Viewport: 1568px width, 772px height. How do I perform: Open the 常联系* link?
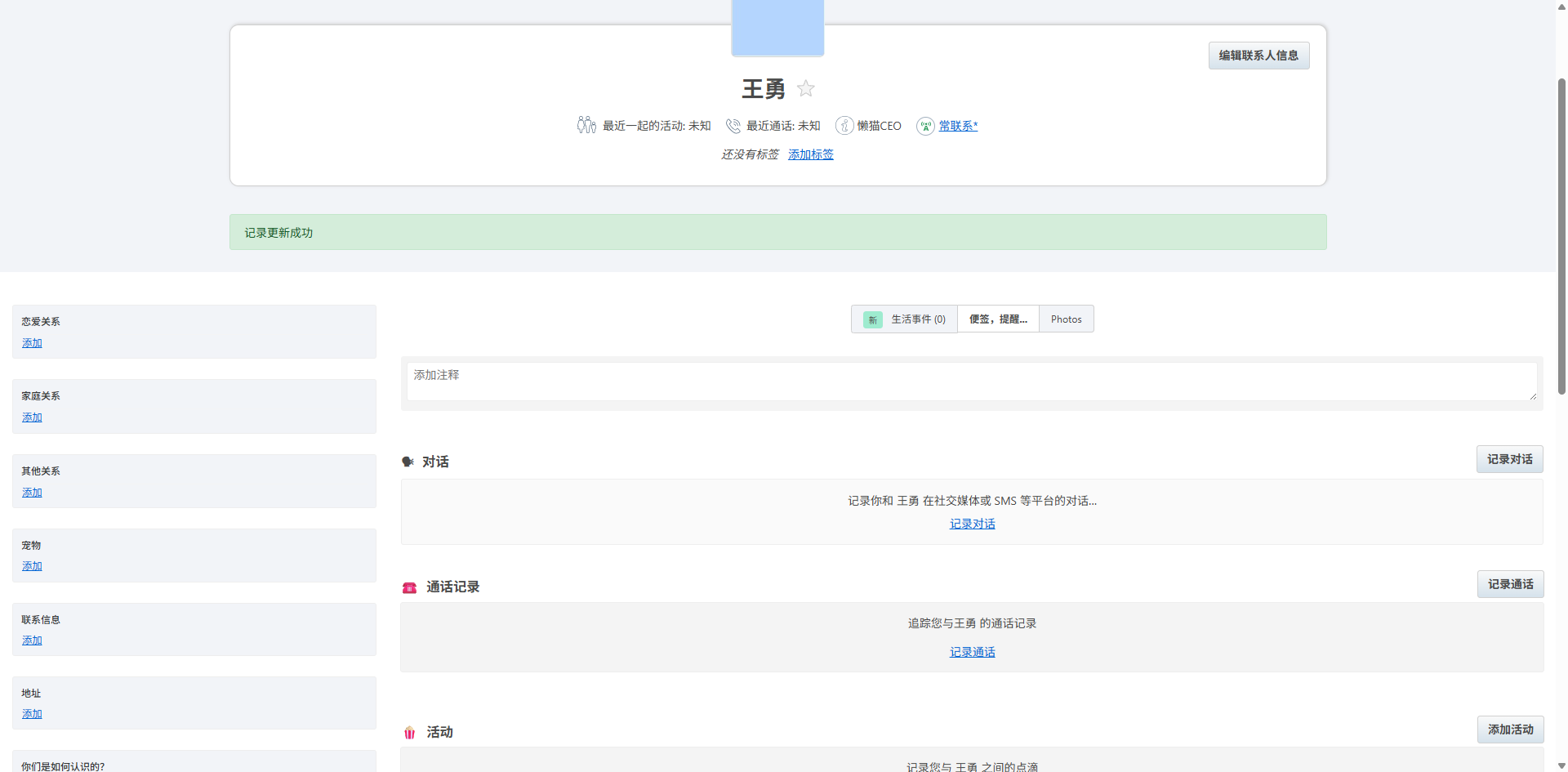[x=958, y=126]
